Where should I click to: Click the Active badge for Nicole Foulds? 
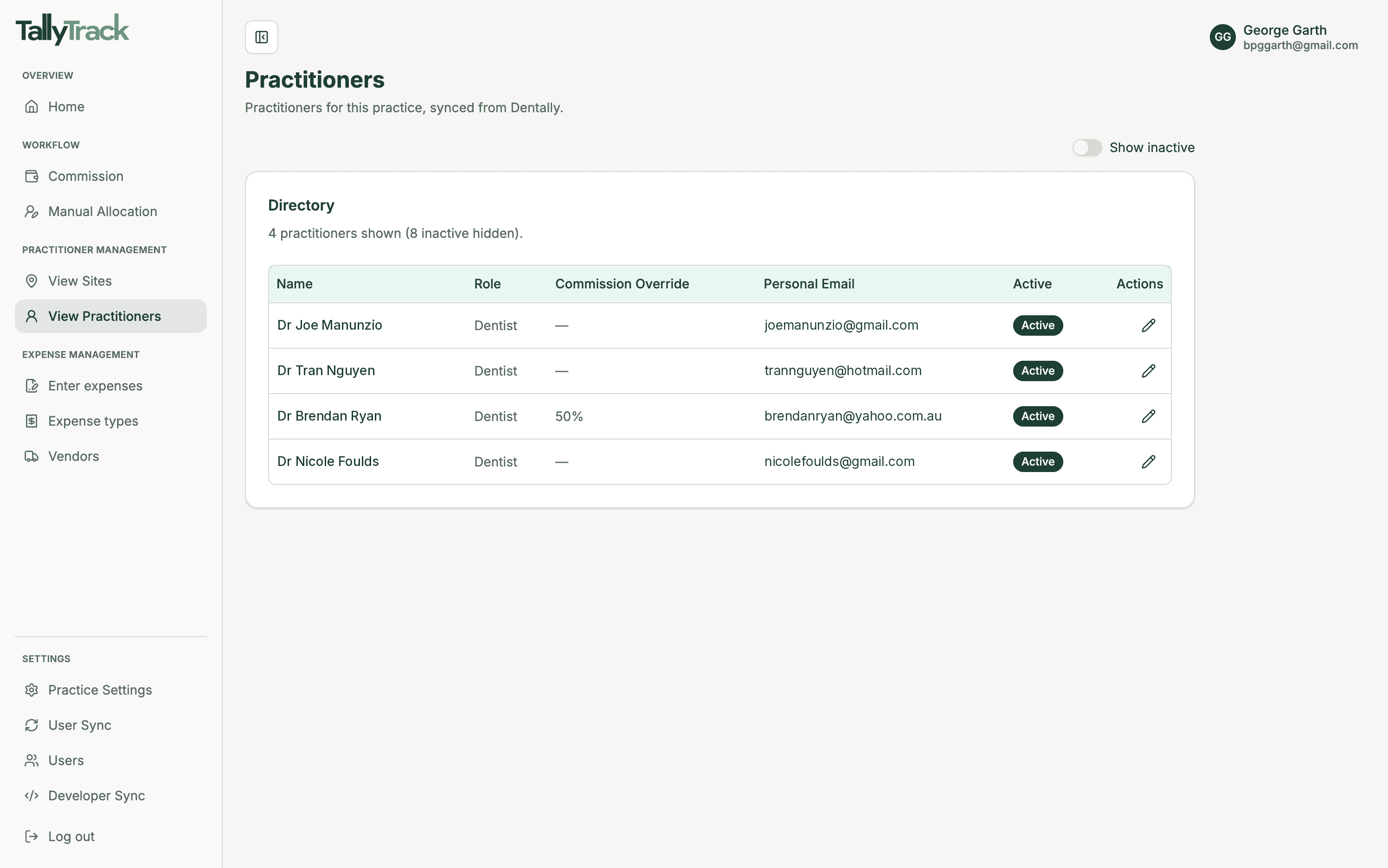(1038, 461)
